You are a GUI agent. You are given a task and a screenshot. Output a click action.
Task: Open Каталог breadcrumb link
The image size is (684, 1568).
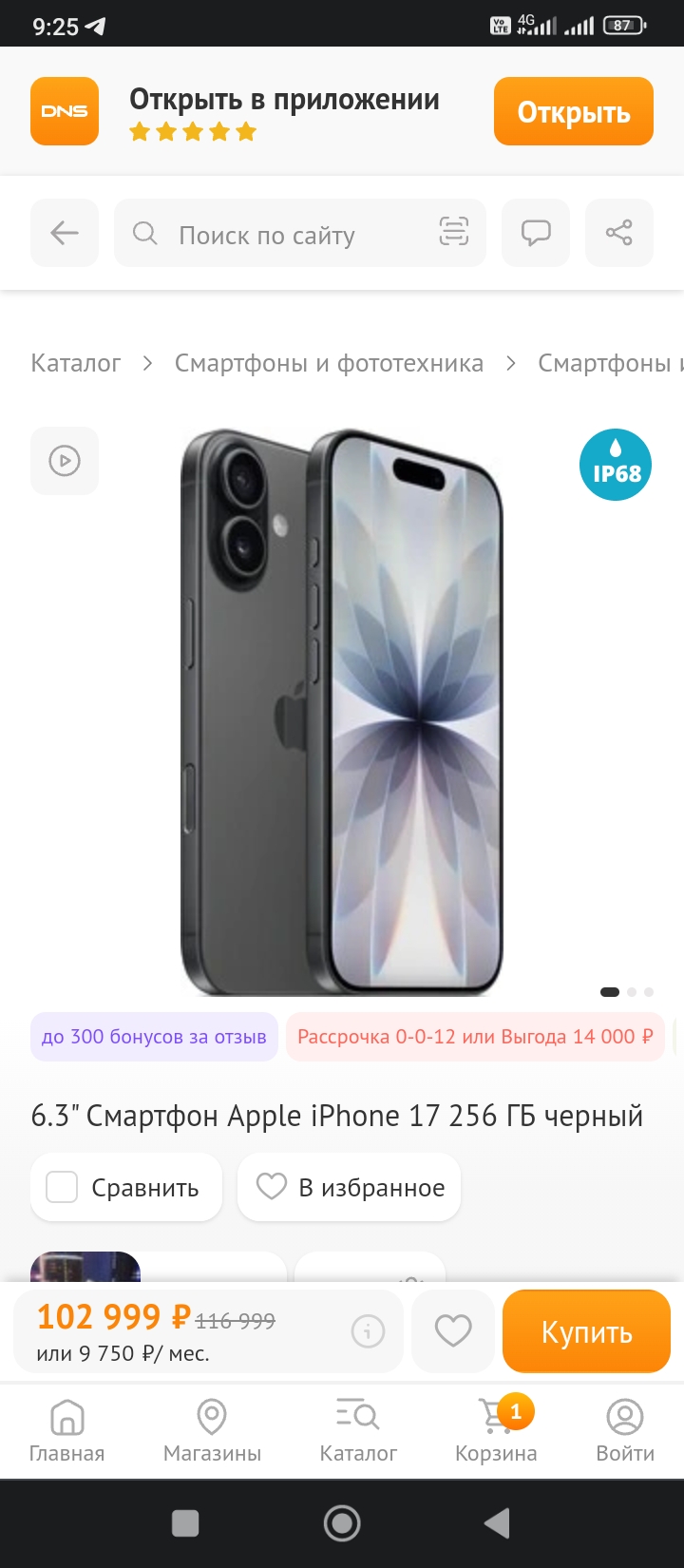76,363
